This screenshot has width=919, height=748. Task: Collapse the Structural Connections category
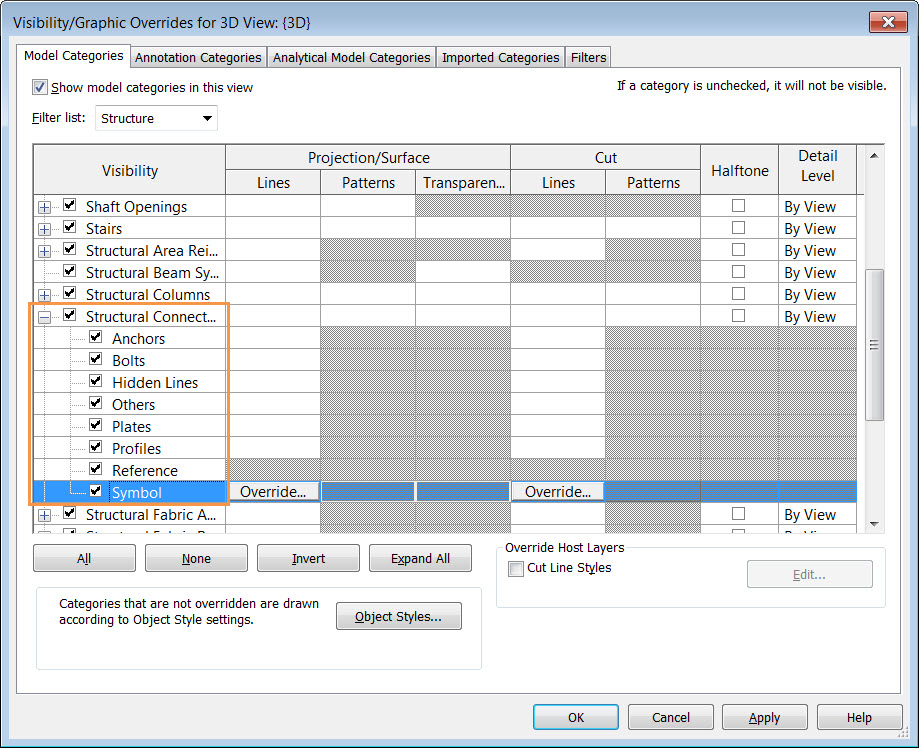coord(44,316)
